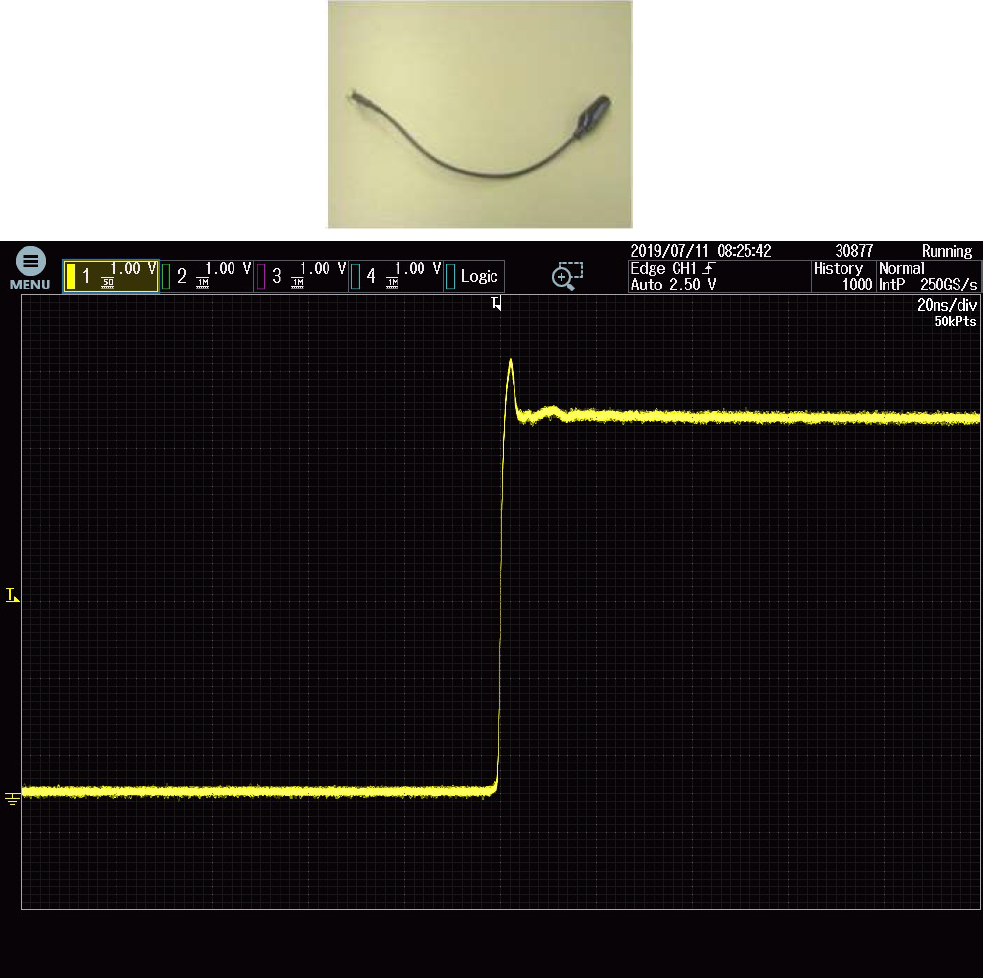Open the History 1000 settings box
This screenshot has height=978, width=983.
pos(841,277)
